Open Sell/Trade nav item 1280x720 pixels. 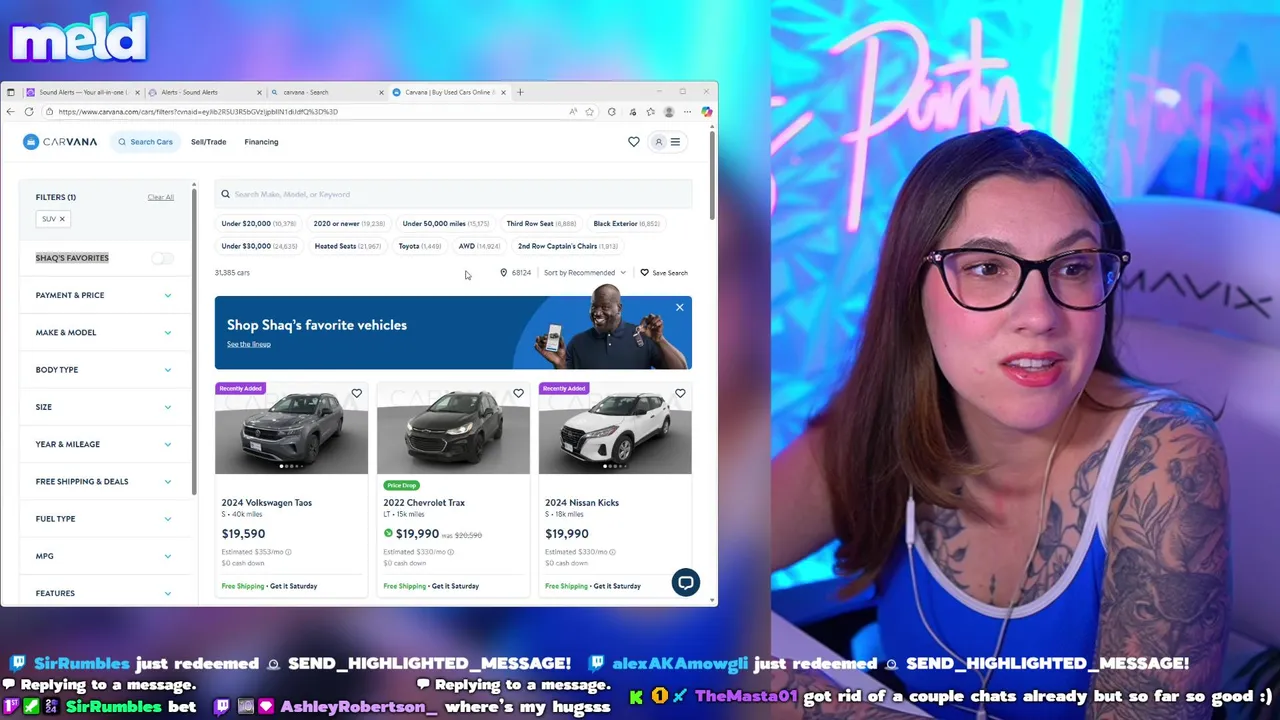tap(208, 142)
